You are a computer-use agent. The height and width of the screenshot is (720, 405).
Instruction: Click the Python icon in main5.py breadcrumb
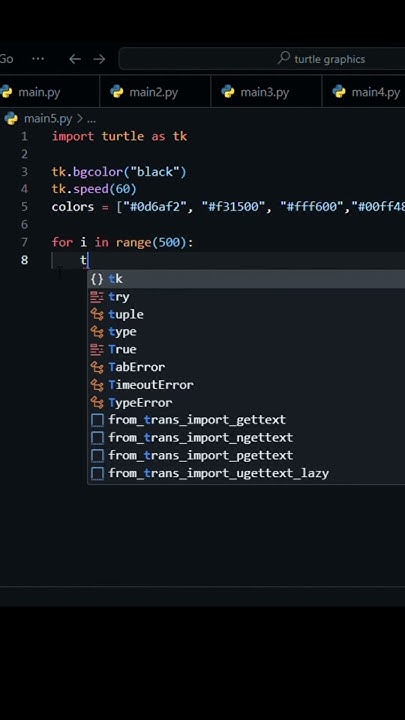point(11,118)
